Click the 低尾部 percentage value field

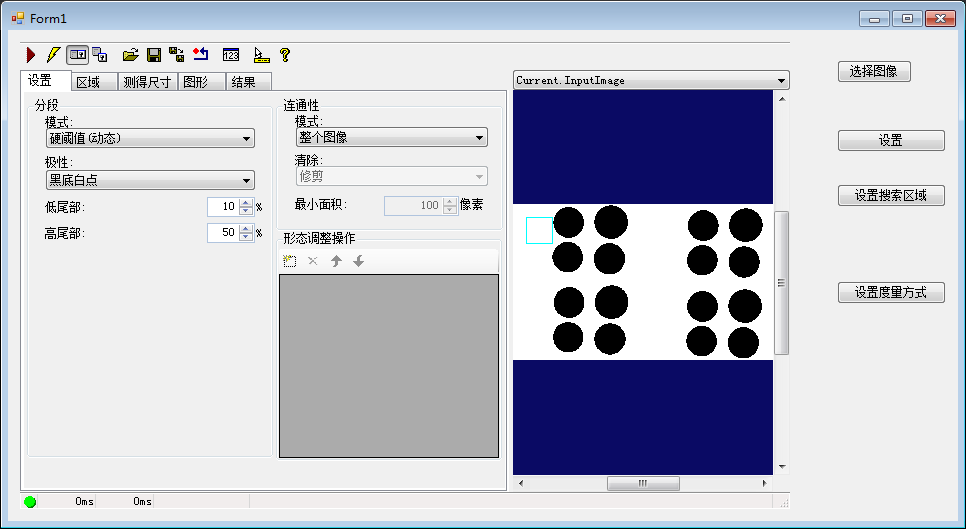pyautogui.click(x=222, y=207)
